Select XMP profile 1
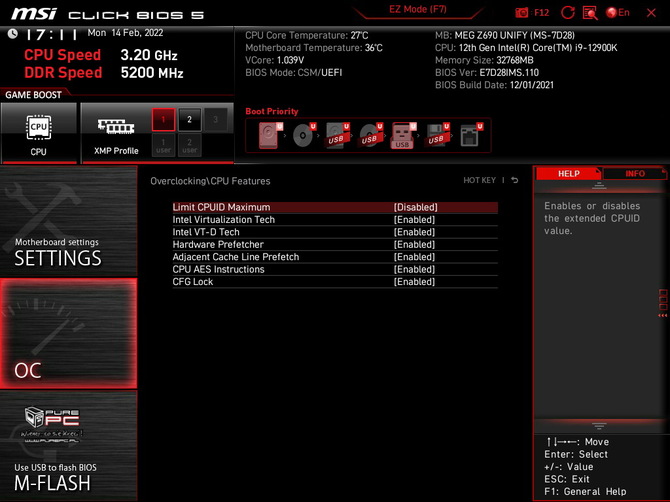The image size is (670, 502). tap(163, 120)
